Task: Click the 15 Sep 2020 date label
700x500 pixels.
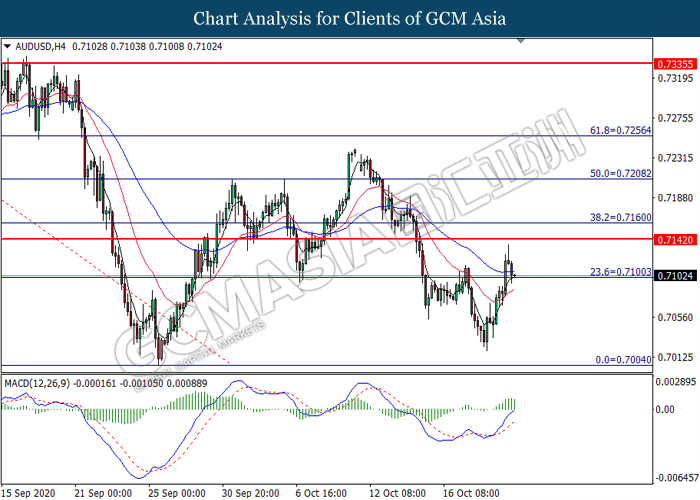Action: click(29, 493)
